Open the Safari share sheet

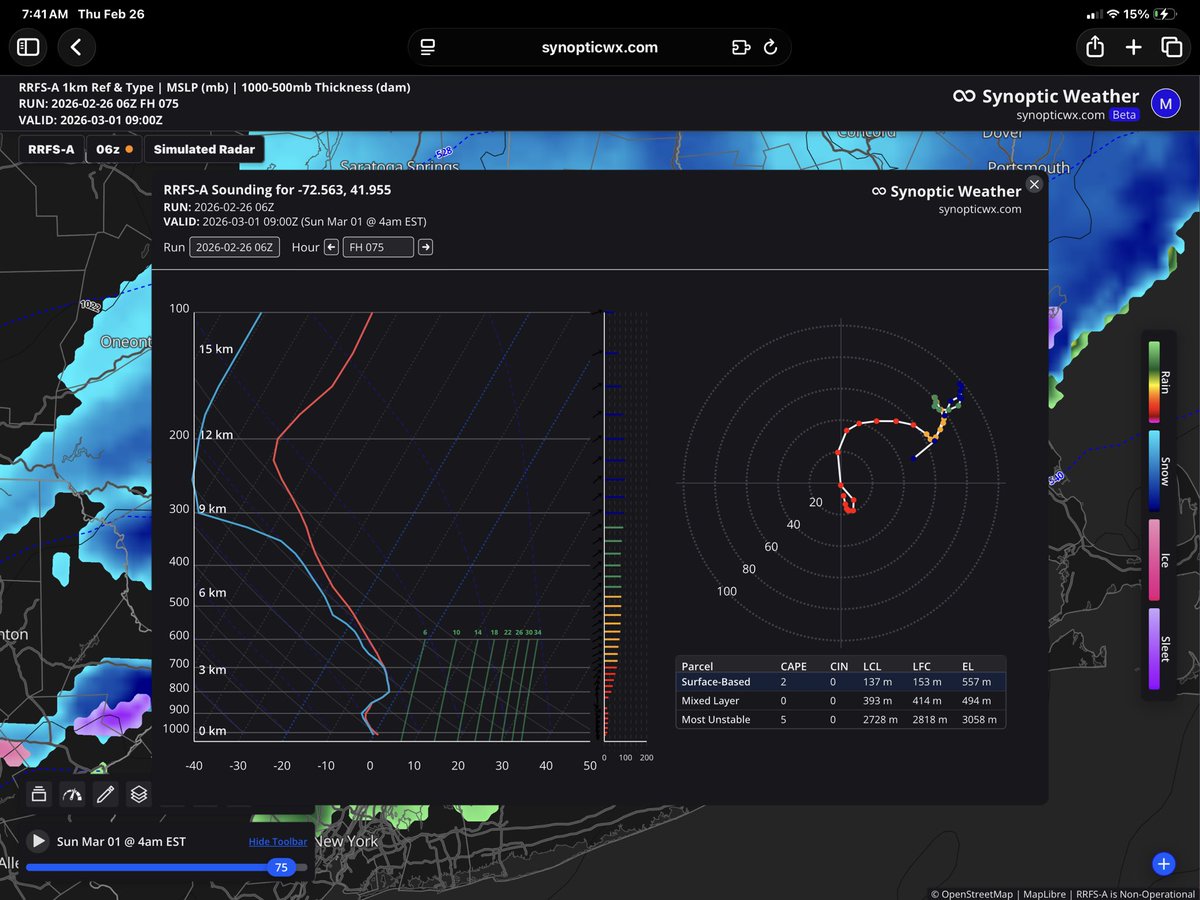click(1094, 47)
